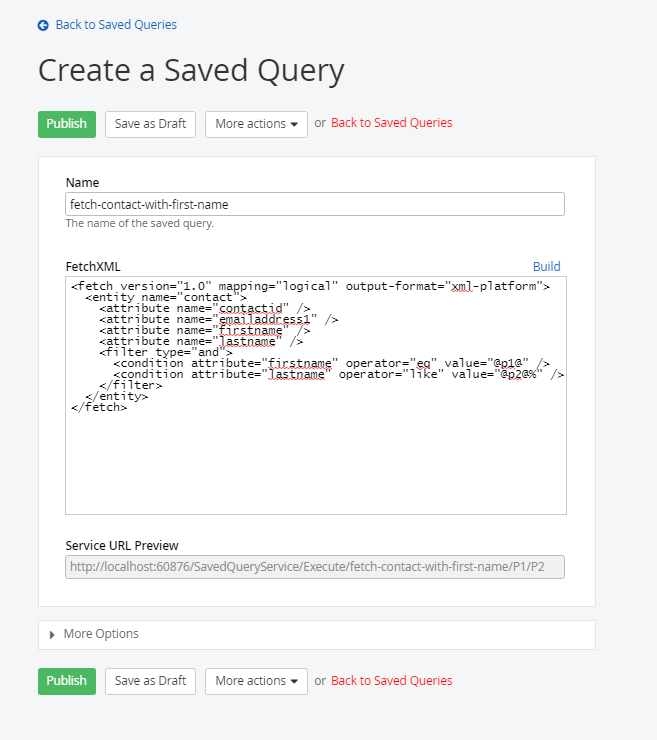Click the bottom Save as Draft button
The height and width of the screenshot is (740, 657).
[x=151, y=681]
